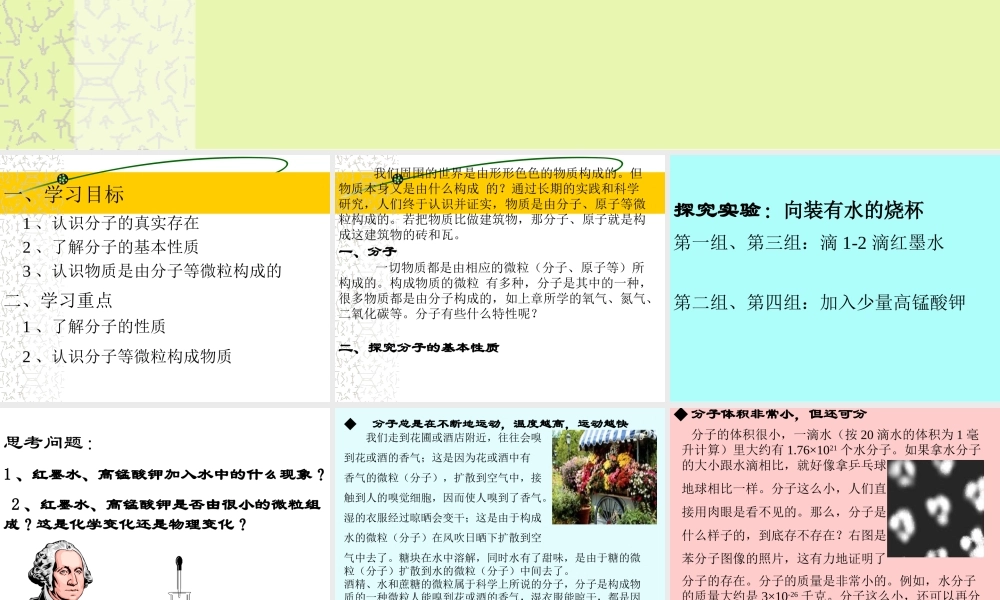Click the heading 二、探究分子的基本性质
The width and height of the screenshot is (1000, 600).
tap(419, 348)
